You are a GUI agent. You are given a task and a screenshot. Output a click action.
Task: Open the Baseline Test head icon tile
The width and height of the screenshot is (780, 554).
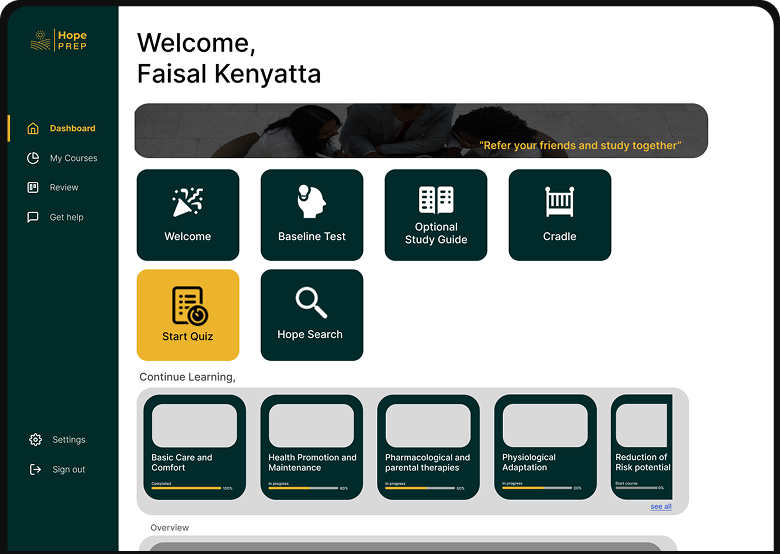[x=312, y=214]
